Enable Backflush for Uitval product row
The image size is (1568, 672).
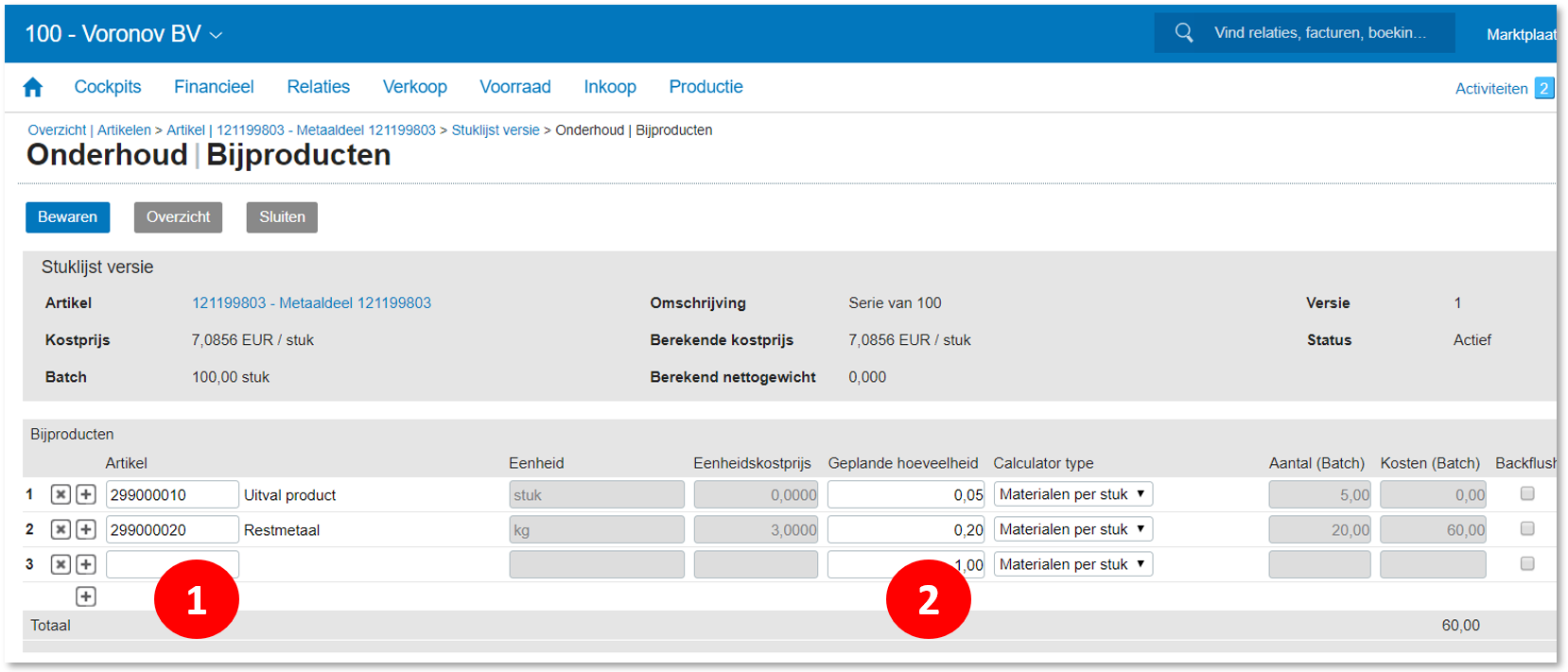pos(1526,493)
